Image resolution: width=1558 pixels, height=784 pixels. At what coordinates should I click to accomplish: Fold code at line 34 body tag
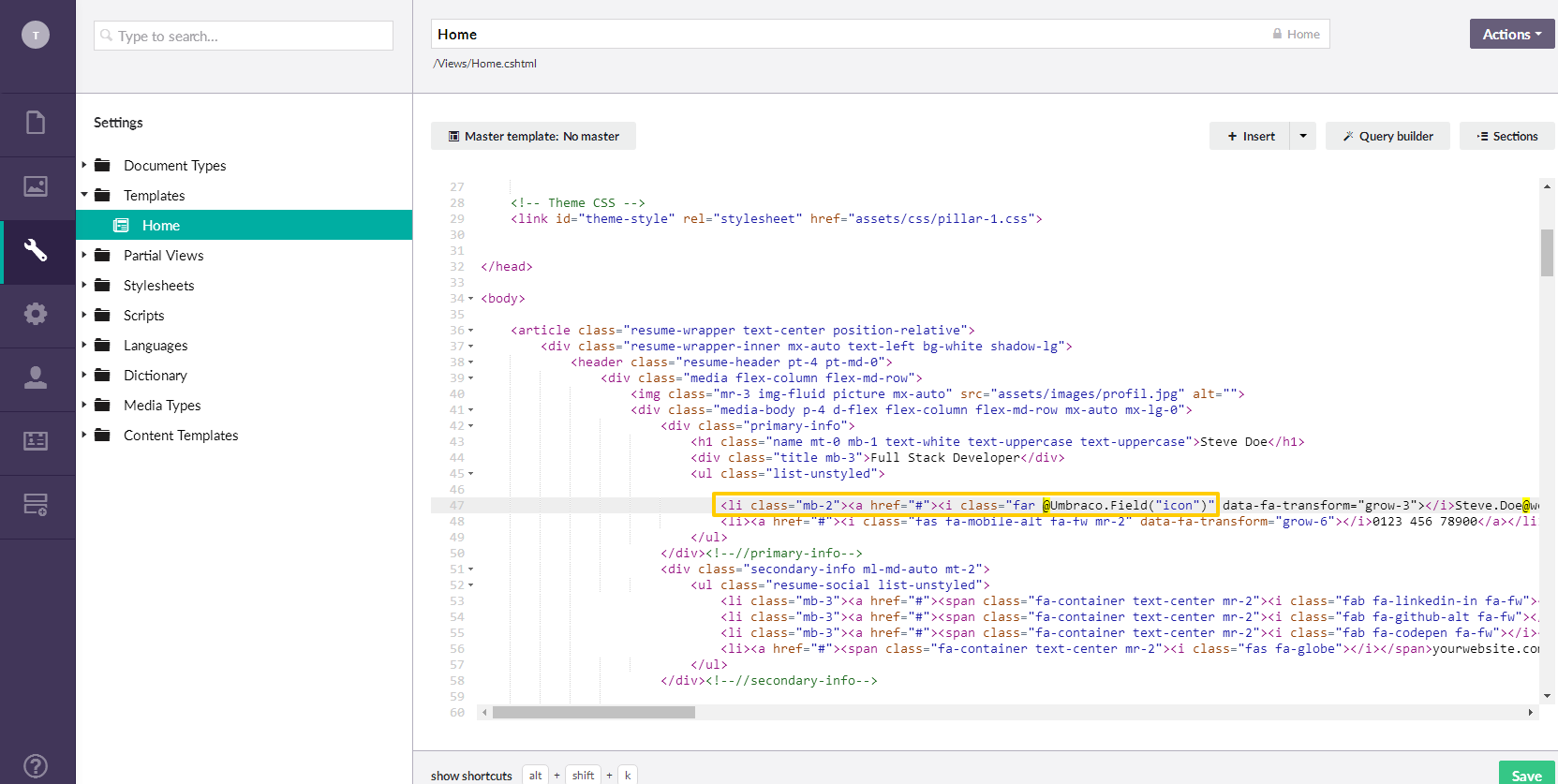pos(471,299)
